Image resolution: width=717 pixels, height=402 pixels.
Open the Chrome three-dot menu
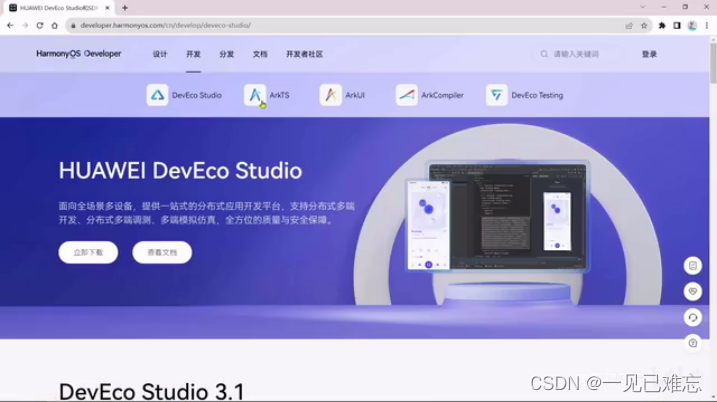[707, 26]
